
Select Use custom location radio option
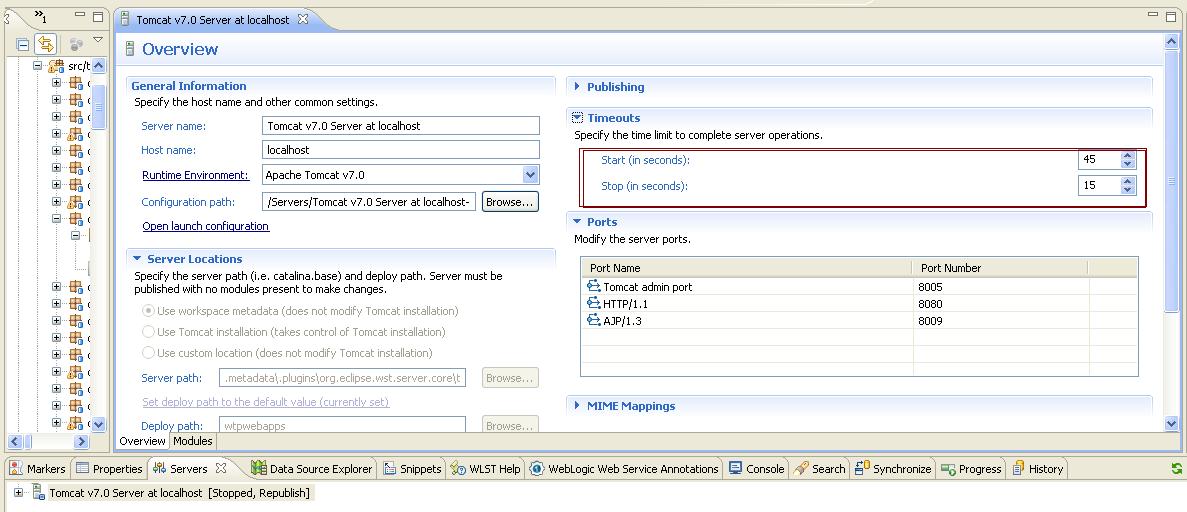pyautogui.click(x=148, y=353)
